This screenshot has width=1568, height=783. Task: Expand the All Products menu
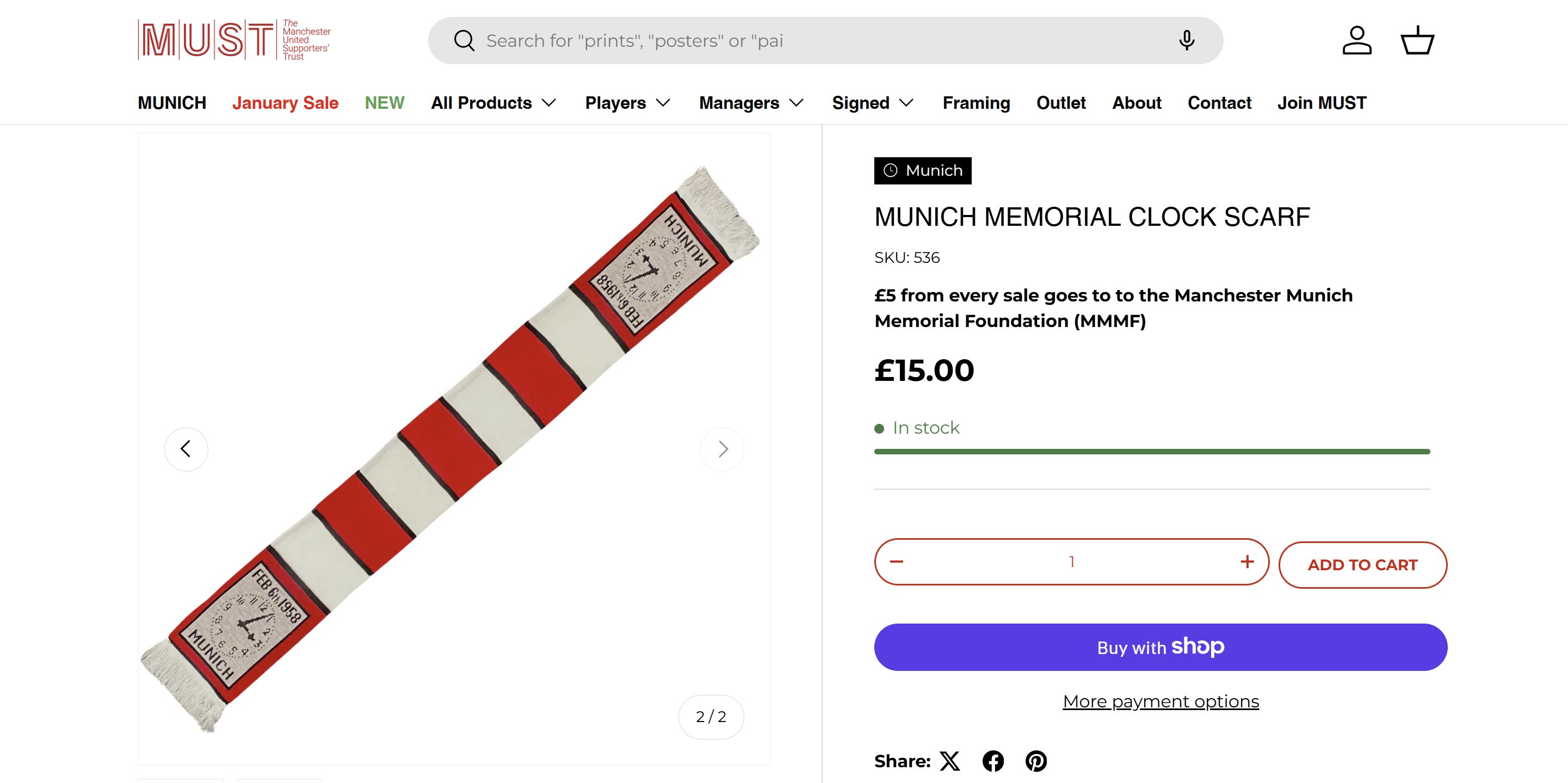pyautogui.click(x=493, y=103)
